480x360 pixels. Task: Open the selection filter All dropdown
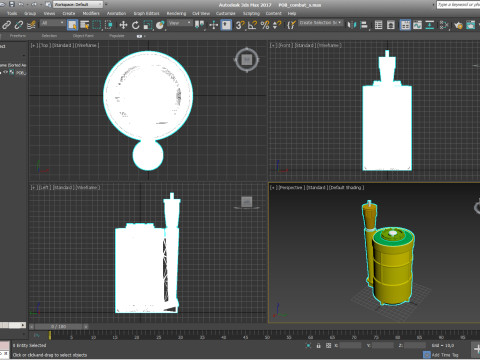coord(52,23)
